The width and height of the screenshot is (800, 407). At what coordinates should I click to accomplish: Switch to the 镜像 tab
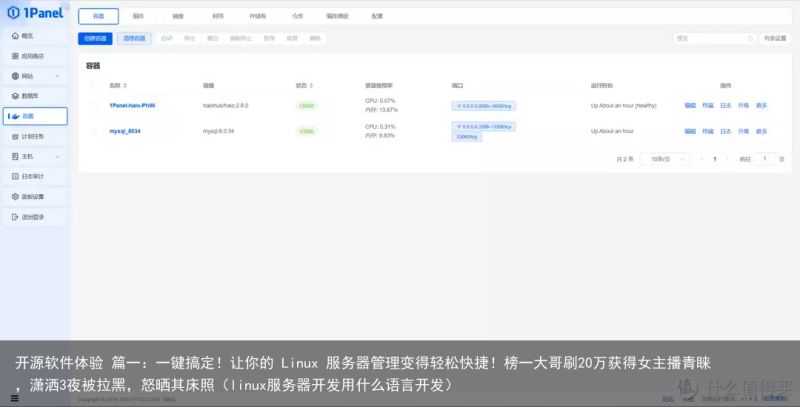pos(178,16)
